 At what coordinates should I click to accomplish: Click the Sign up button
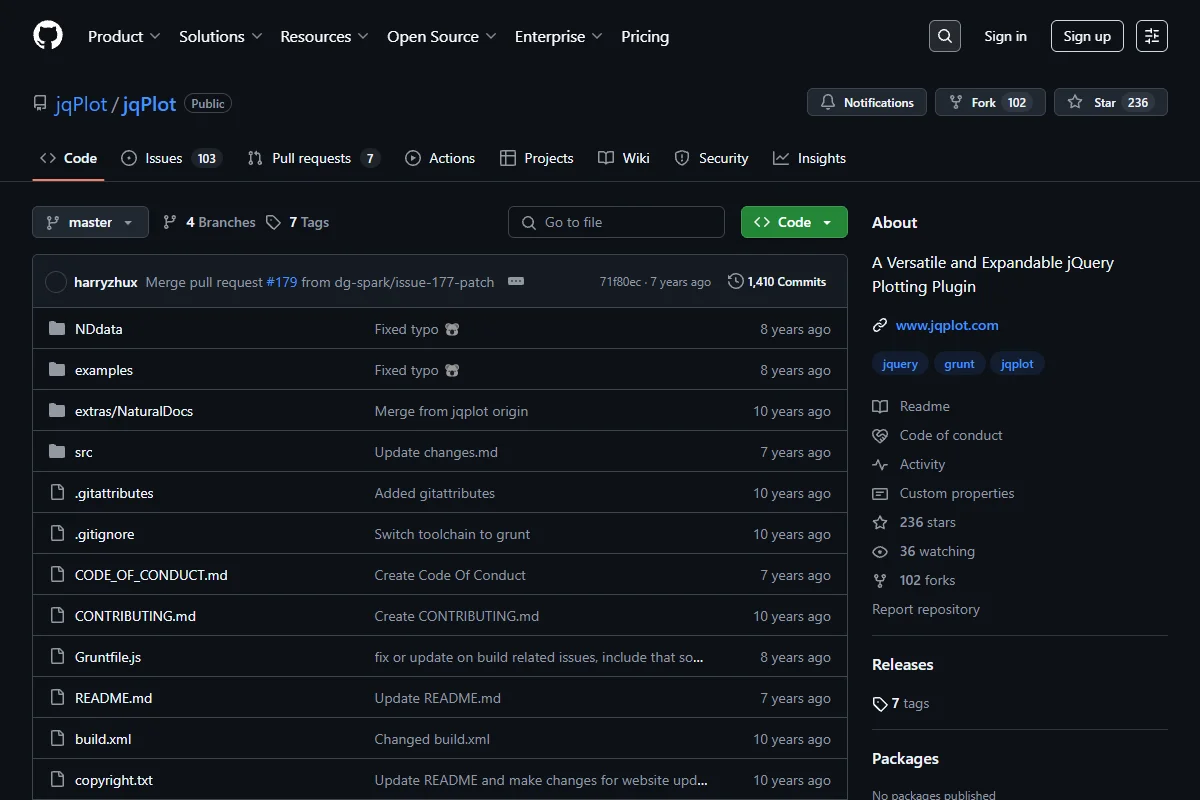point(1087,36)
